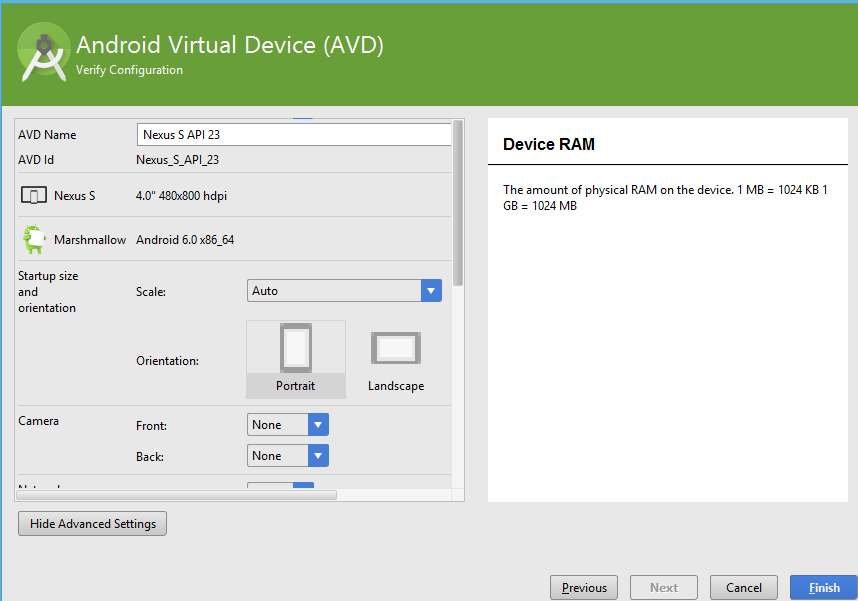Image resolution: width=858 pixels, height=601 pixels.
Task: Click the AVD Name input field
Action: coord(294,135)
